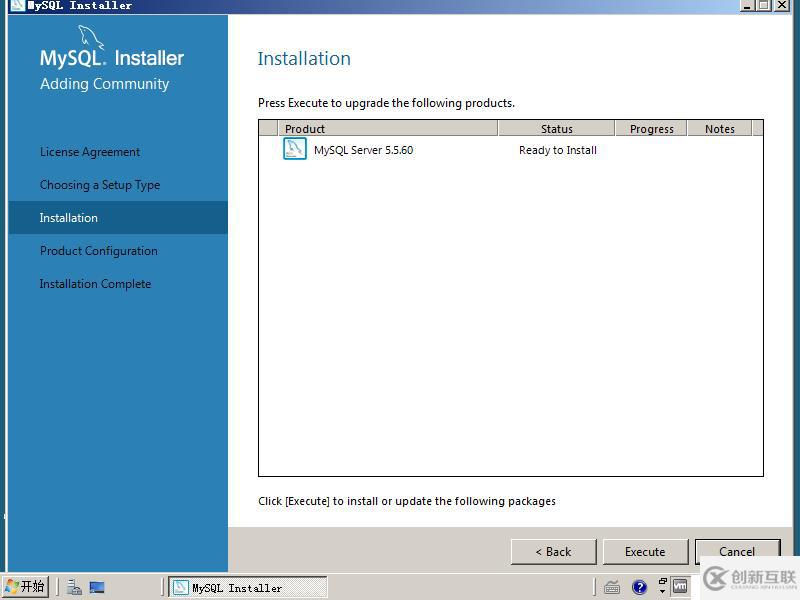Open the Windows Start button

[26, 586]
